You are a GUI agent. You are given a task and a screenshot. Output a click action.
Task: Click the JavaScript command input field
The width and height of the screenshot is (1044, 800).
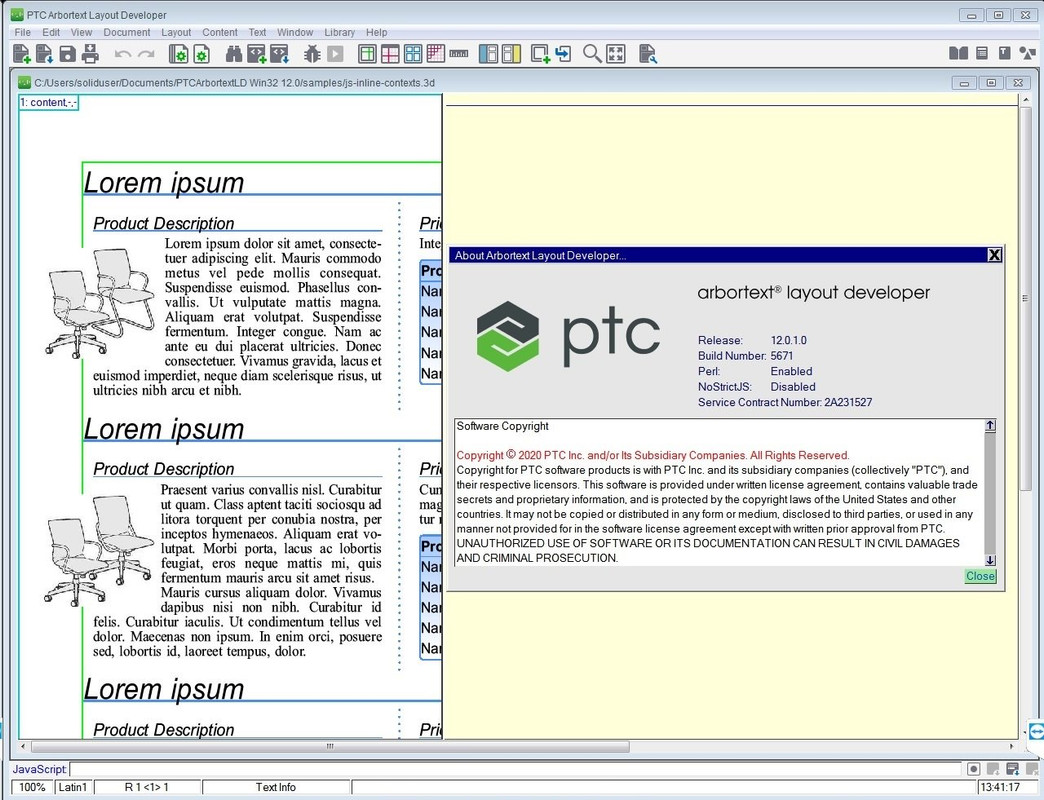(516, 769)
